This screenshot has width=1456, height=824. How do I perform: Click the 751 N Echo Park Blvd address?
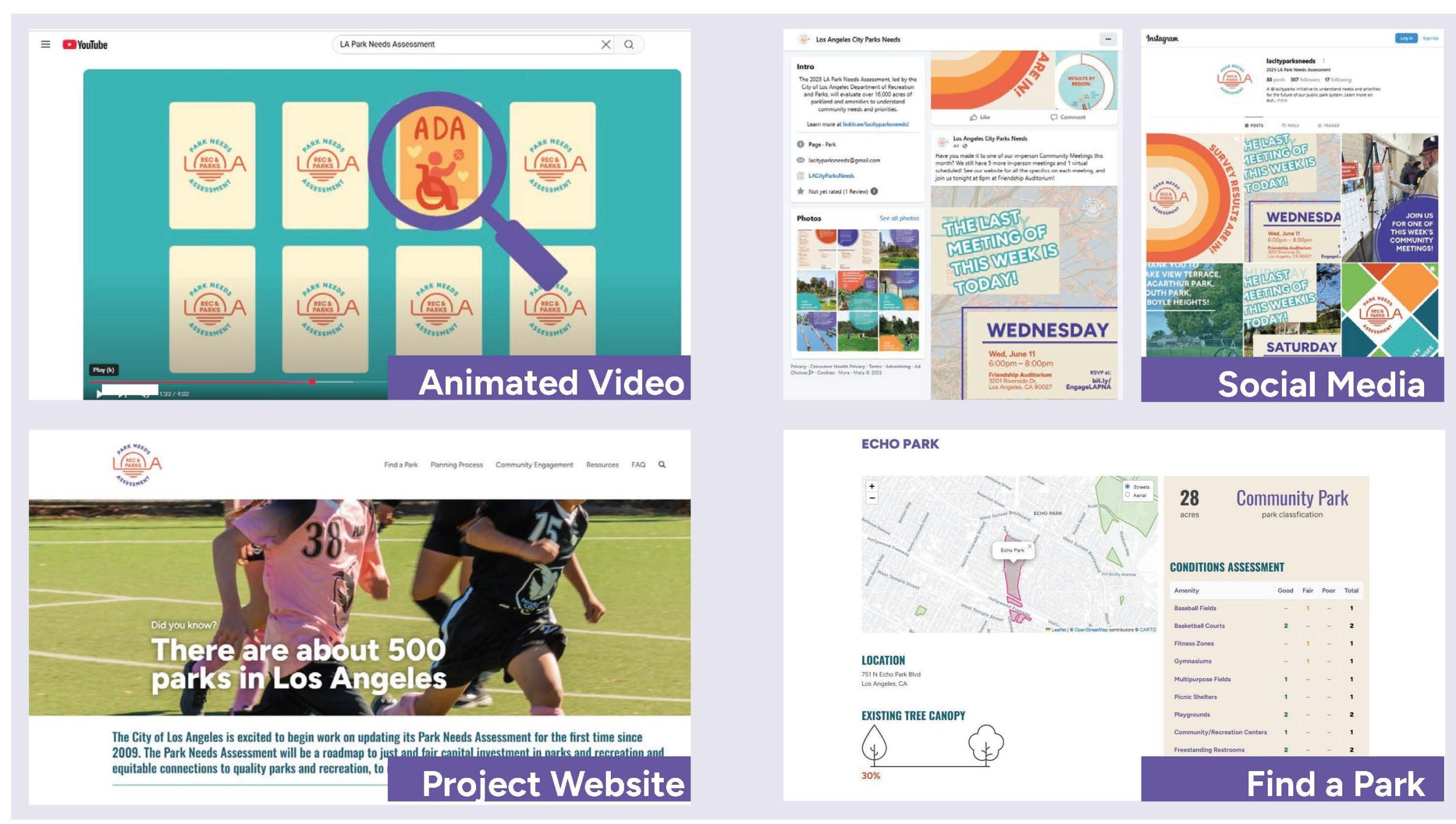pyautogui.click(x=891, y=674)
